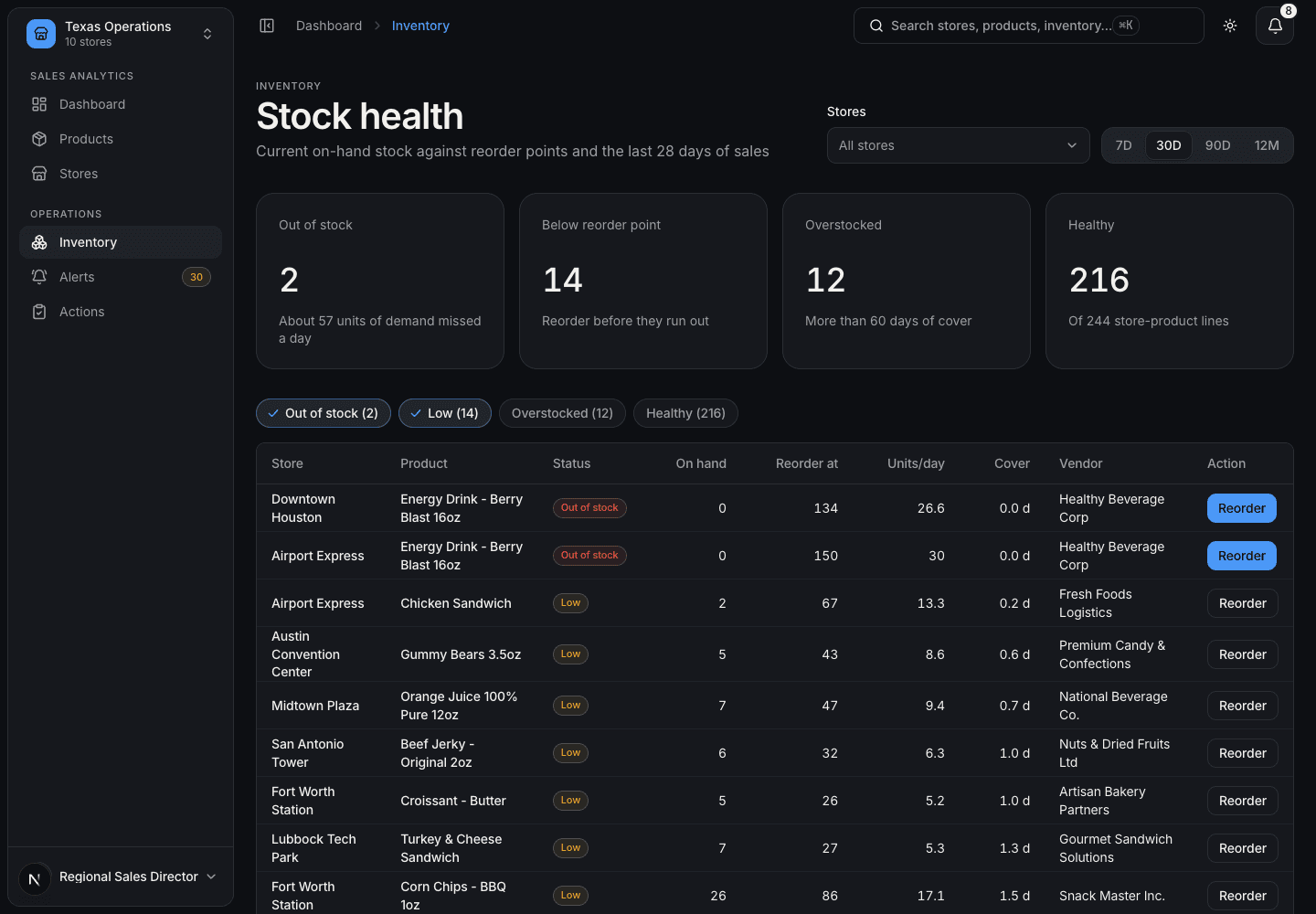Click the Stock health heading

pyautogui.click(x=360, y=116)
